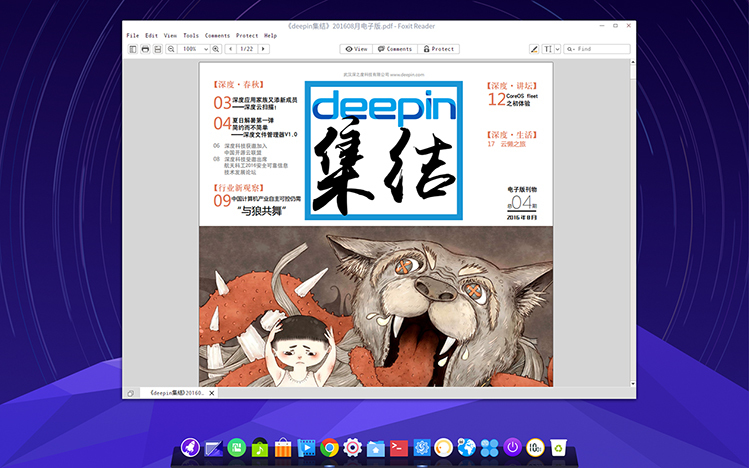Open the typewriter tool dropdown arrow
This screenshot has height=468, width=749.
click(x=557, y=49)
